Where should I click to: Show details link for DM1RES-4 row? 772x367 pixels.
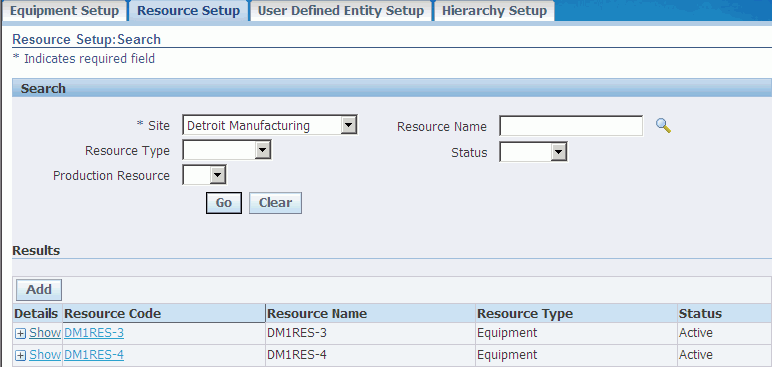(45, 355)
